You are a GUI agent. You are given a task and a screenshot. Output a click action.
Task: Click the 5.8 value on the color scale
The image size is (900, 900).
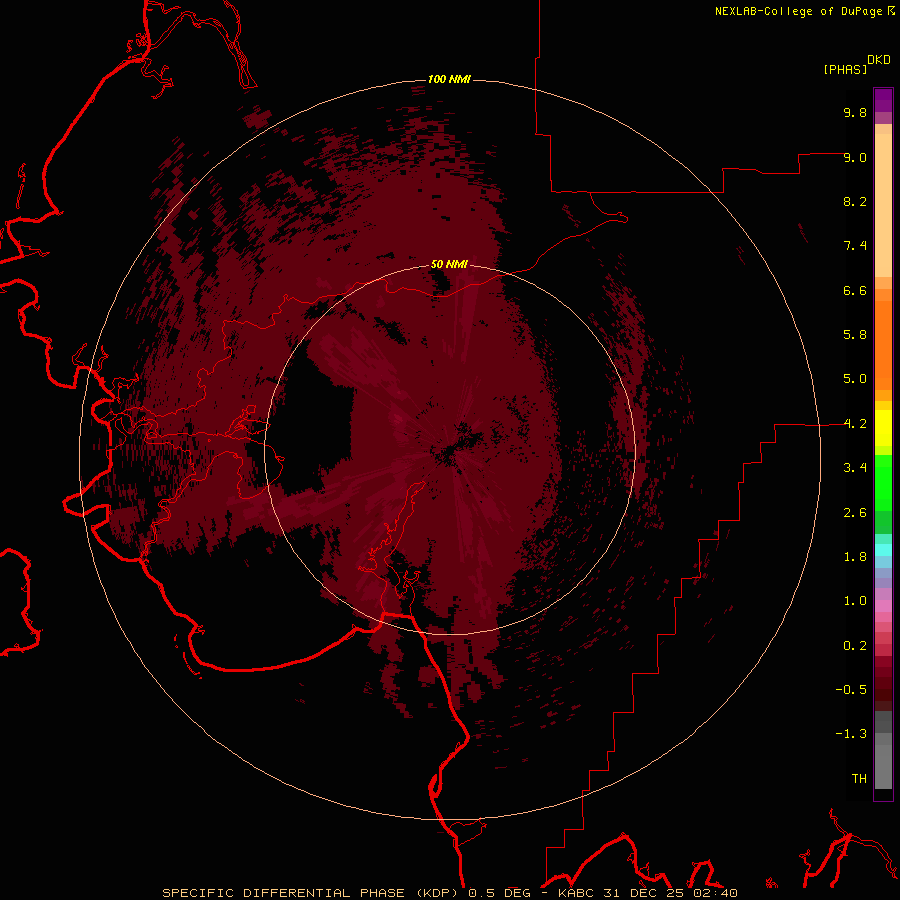855,335
